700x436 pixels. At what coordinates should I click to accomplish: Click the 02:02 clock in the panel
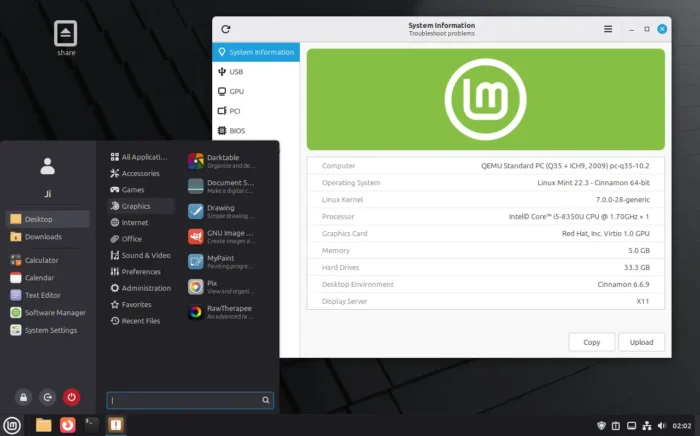(681, 426)
